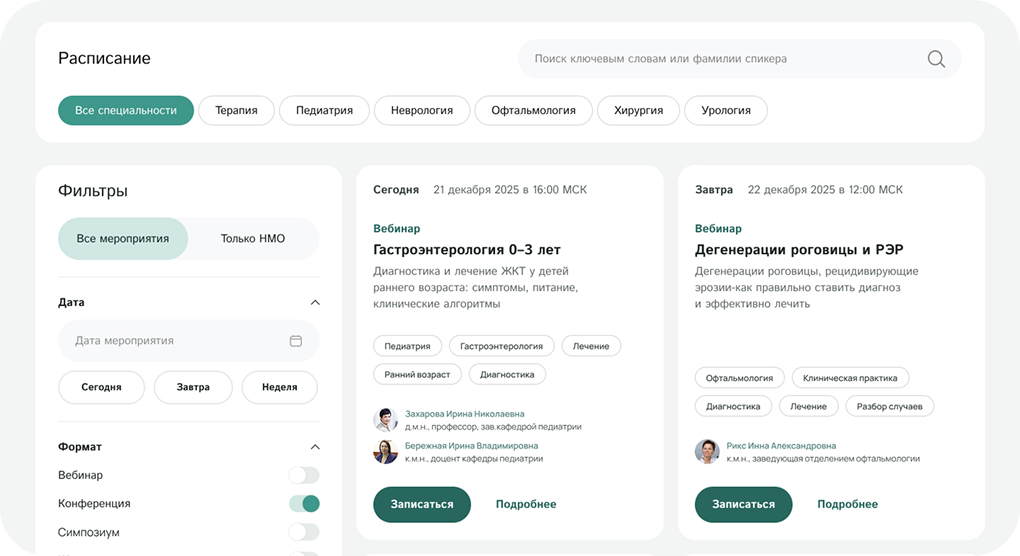This screenshot has width=1020, height=556.
Task: Open Подробнее for Гастроэнтерология 0–3 лет
Action: (526, 505)
